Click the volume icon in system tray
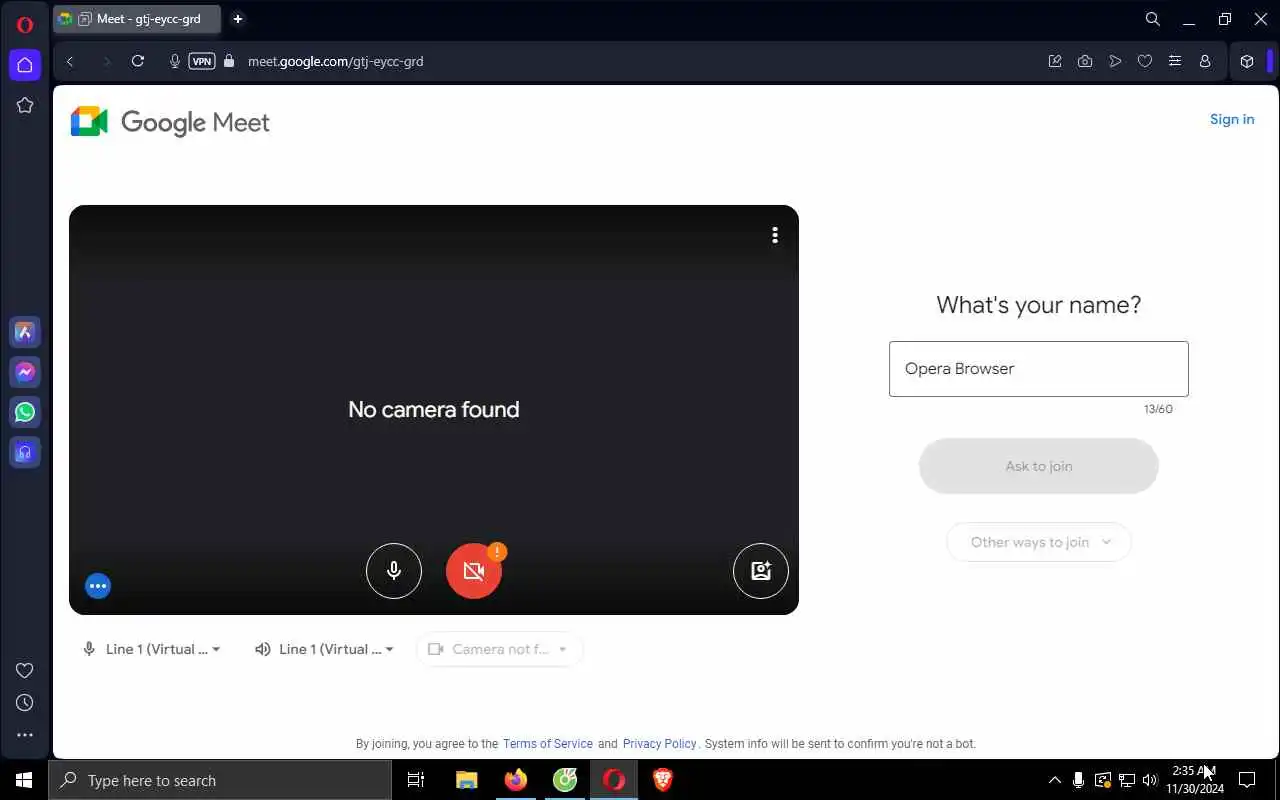Viewport: 1280px width, 800px height. [x=1150, y=780]
